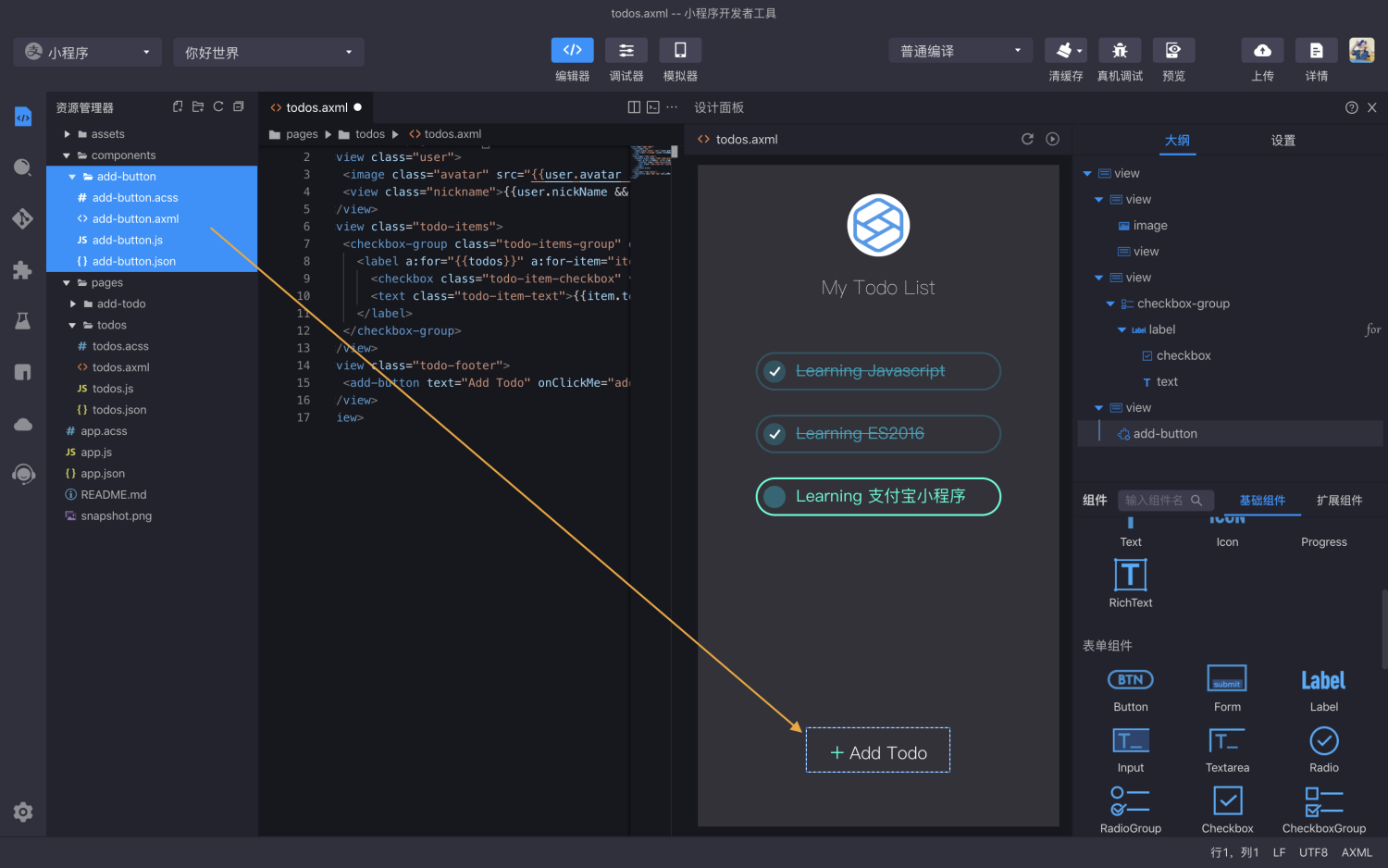The image size is (1388, 868).
Task: Click the play icon in design panel header
Action: [1052, 139]
